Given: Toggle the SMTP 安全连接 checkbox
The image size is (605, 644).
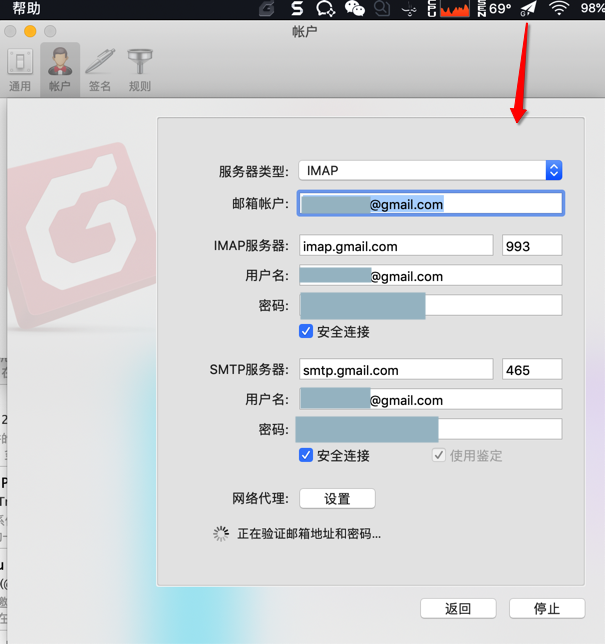Looking at the screenshot, I should tap(306, 455).
